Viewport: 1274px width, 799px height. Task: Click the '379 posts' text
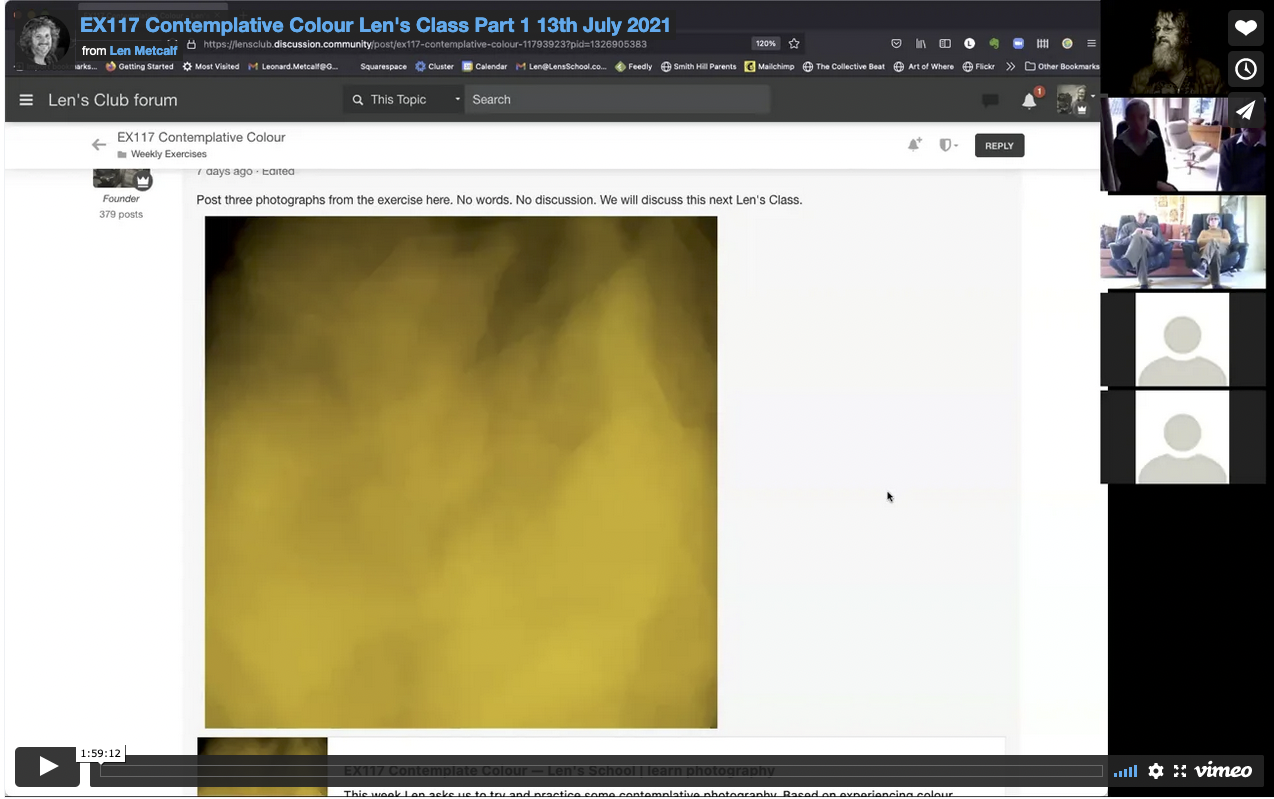pos(121,214)
